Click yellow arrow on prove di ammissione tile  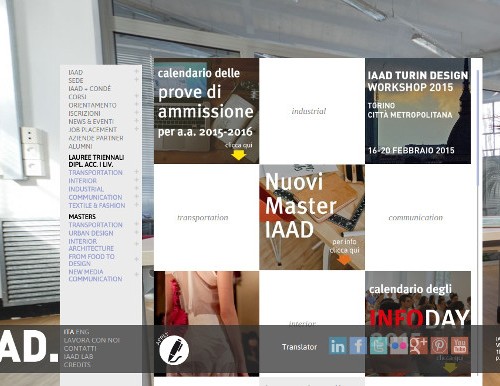[239, 155]
